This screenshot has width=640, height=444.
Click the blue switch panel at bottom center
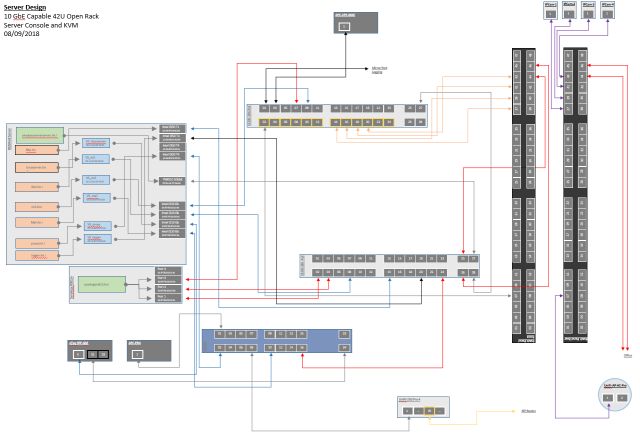tap(278, 341)
